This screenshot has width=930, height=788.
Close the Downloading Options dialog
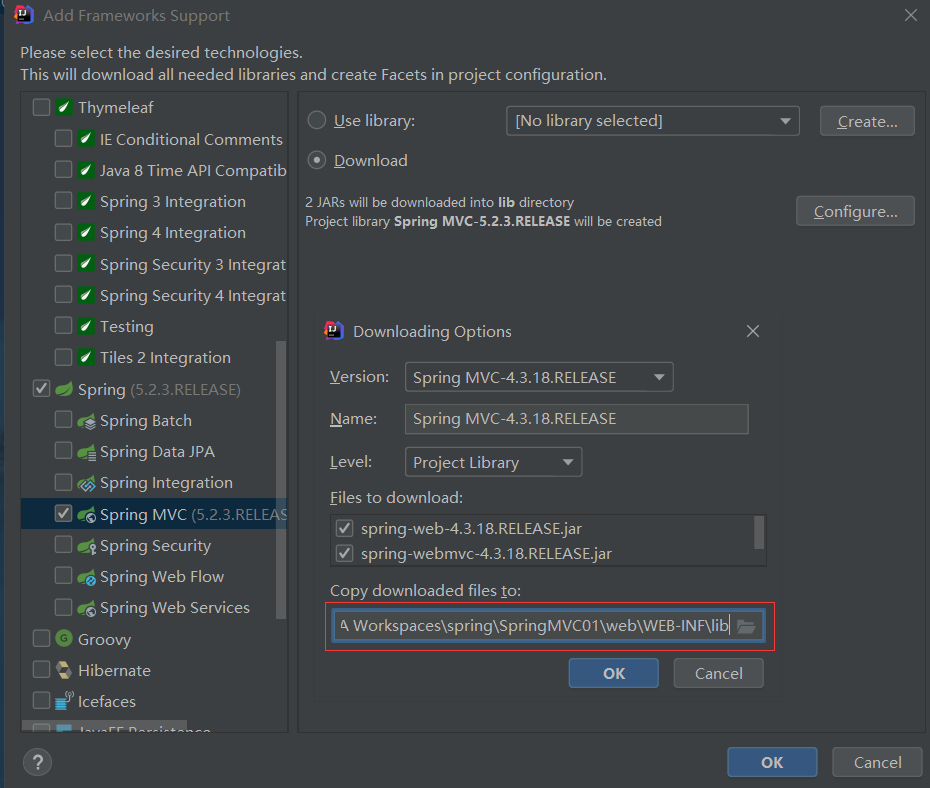(x=753, y=331)
